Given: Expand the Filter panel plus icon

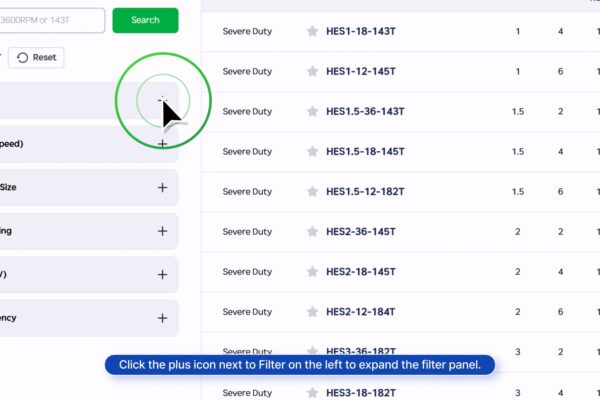Looking at the screenshot, I should 162,100.
